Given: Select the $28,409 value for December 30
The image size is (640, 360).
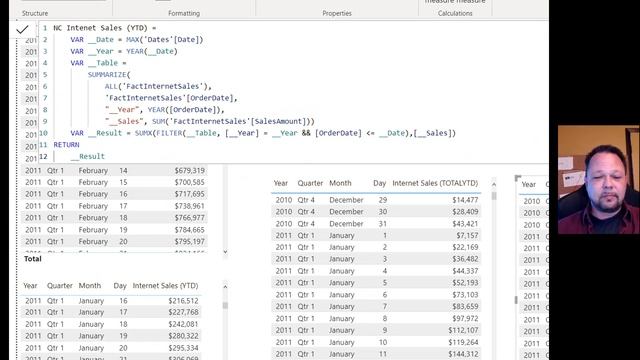Looking at the screenshot, I should click(465, 212).
